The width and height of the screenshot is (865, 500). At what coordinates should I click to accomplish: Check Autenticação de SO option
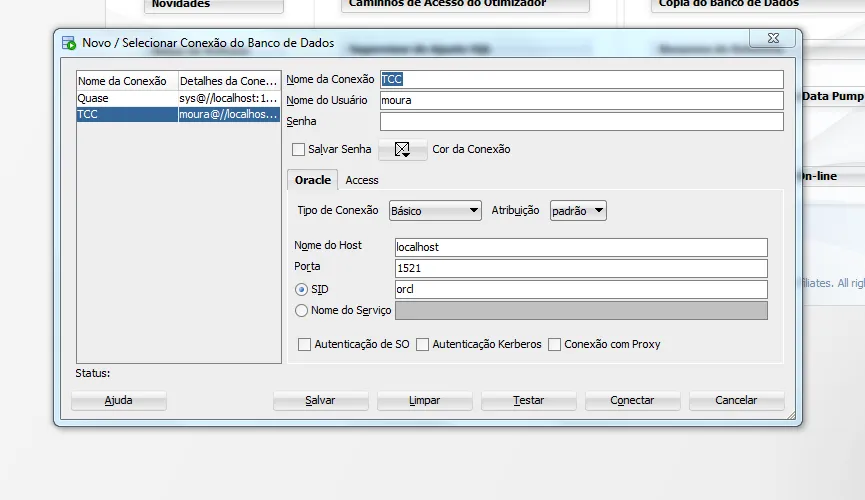point(305,344)
